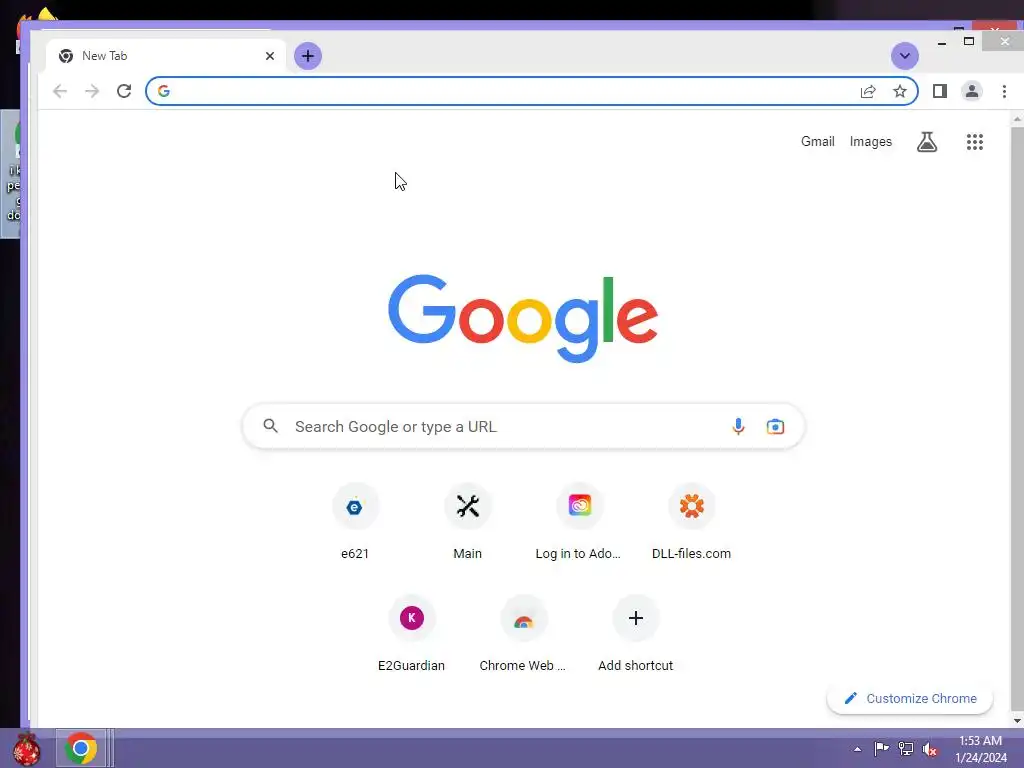Open a new tab with the plus button
The image size is (1024, 768).
tap(308, 56)
